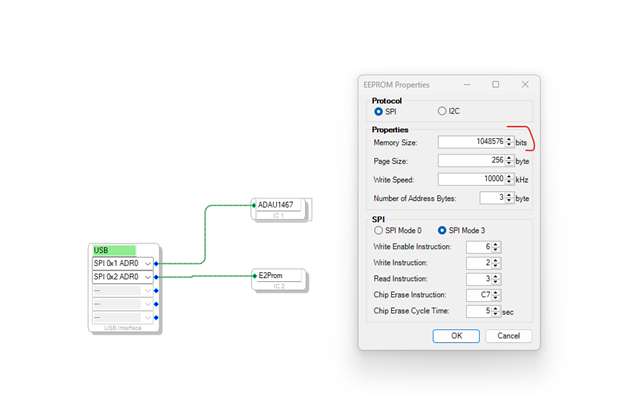Step the Number of Address Bytes spinner
Image resolution: width=640 pixels, height=396 pixels.
(x=509, y=198)
